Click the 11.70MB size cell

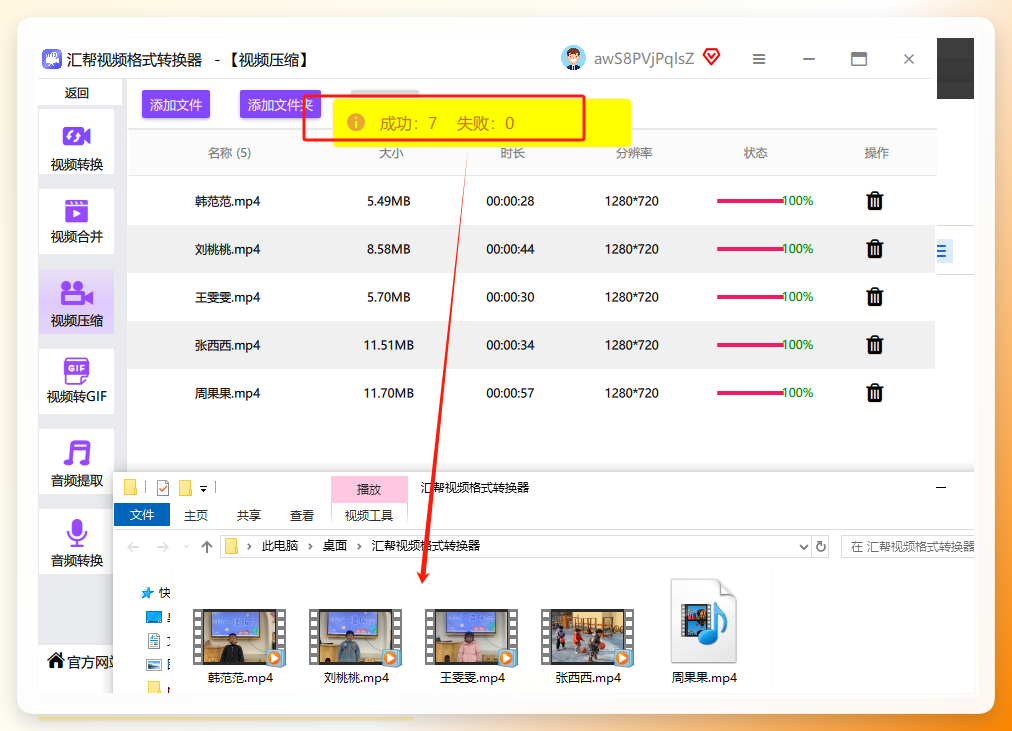coord(389,393)
